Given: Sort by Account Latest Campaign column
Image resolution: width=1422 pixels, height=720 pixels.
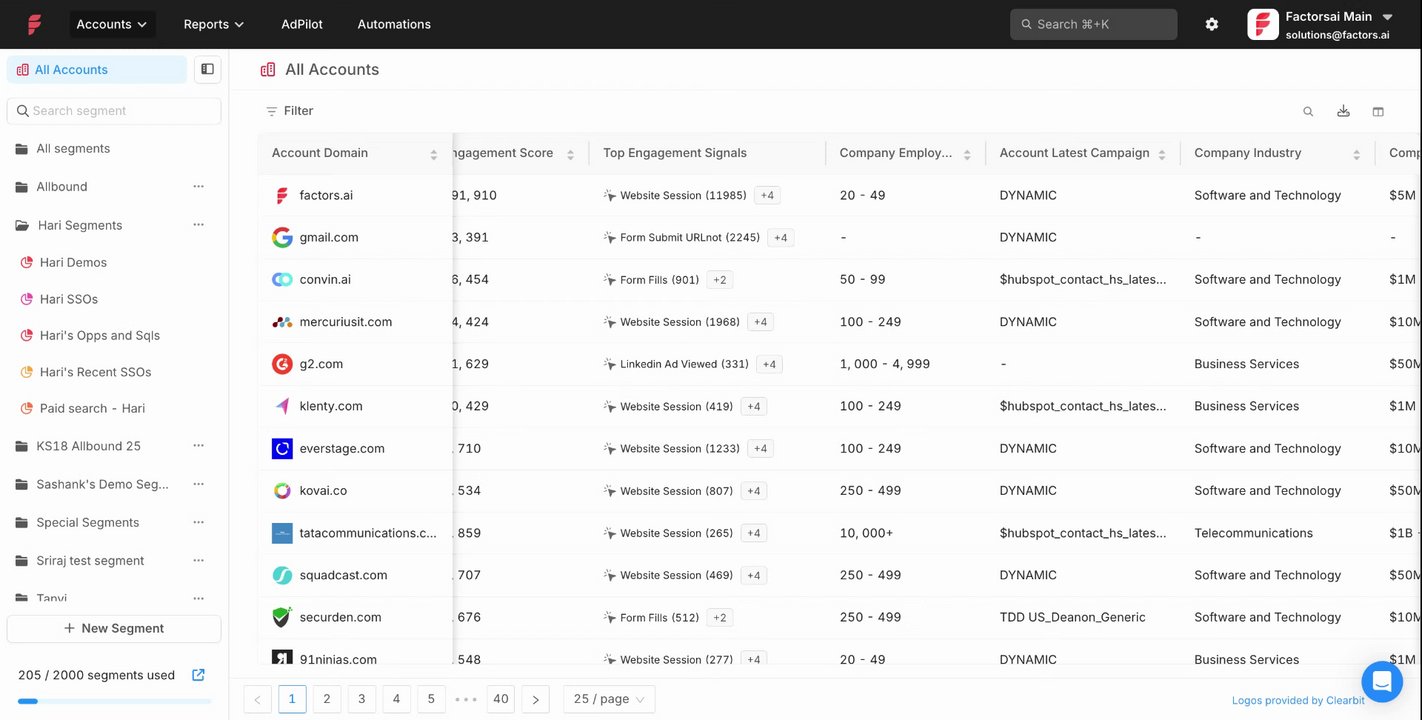Looking at the screenshot, I should point(1162,154).
